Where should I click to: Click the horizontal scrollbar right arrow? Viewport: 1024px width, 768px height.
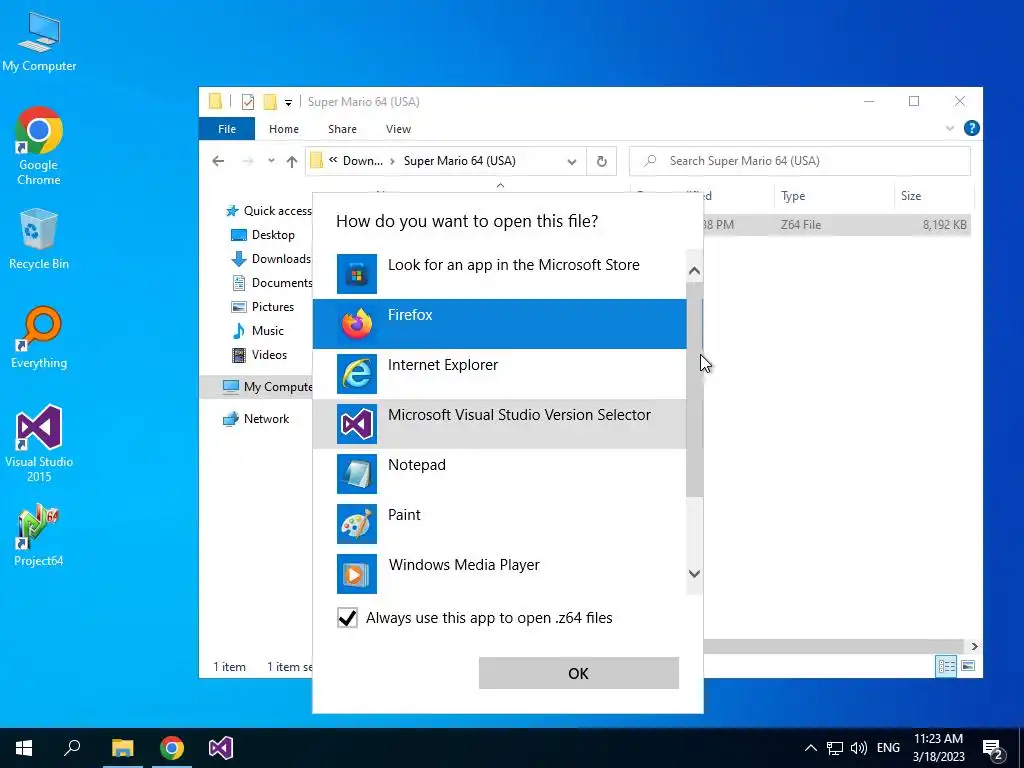[974, 646]
